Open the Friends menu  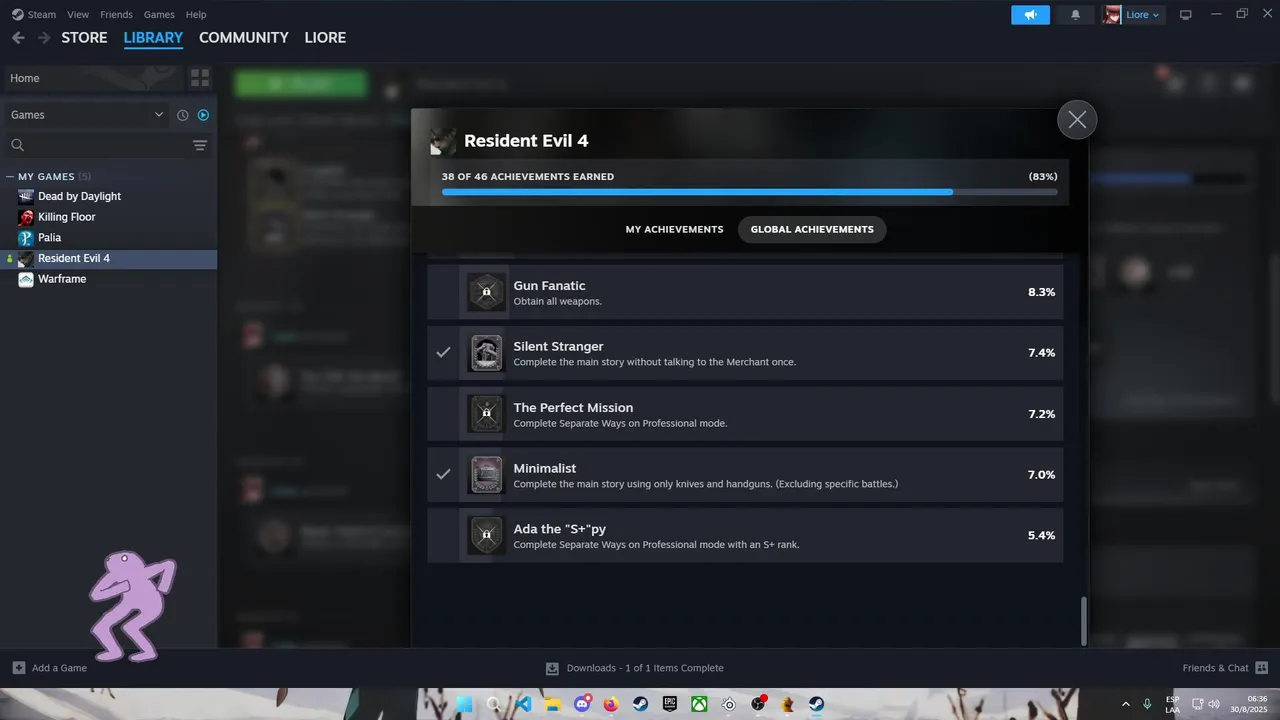116,15
